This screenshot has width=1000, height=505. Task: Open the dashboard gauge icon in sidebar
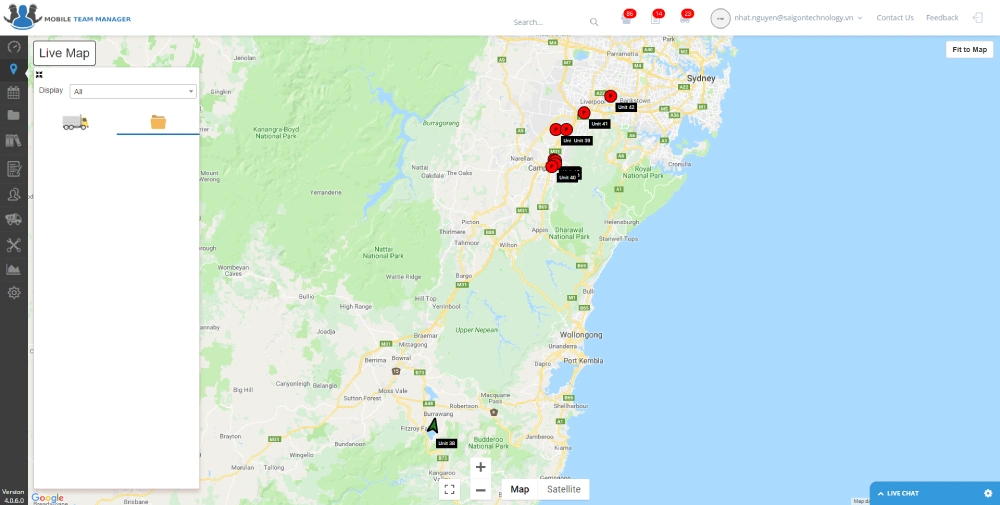14,46
